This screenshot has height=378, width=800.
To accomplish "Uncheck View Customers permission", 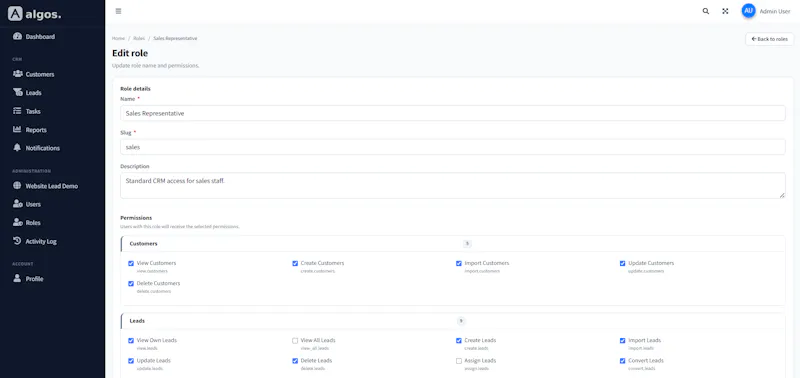I will click(131, 263).
